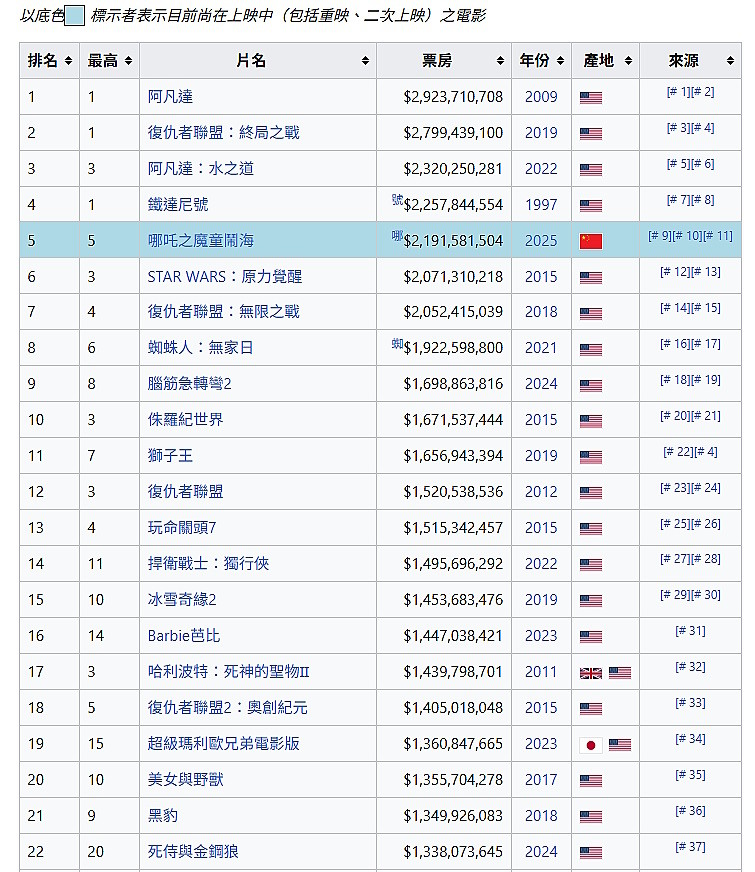Click the US flag in the 阿凡達 row
Screen dimensions: 755x872
click(590, 98)
